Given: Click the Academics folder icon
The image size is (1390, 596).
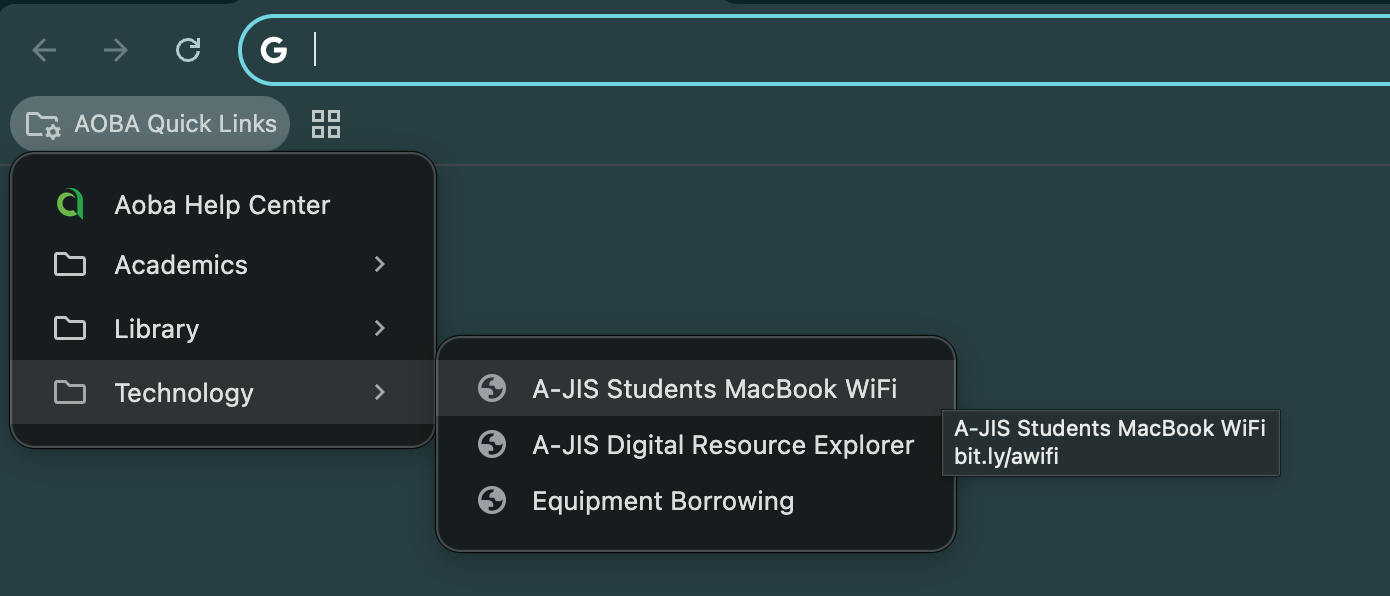Looking at the screenshot, I should [69, 264].
